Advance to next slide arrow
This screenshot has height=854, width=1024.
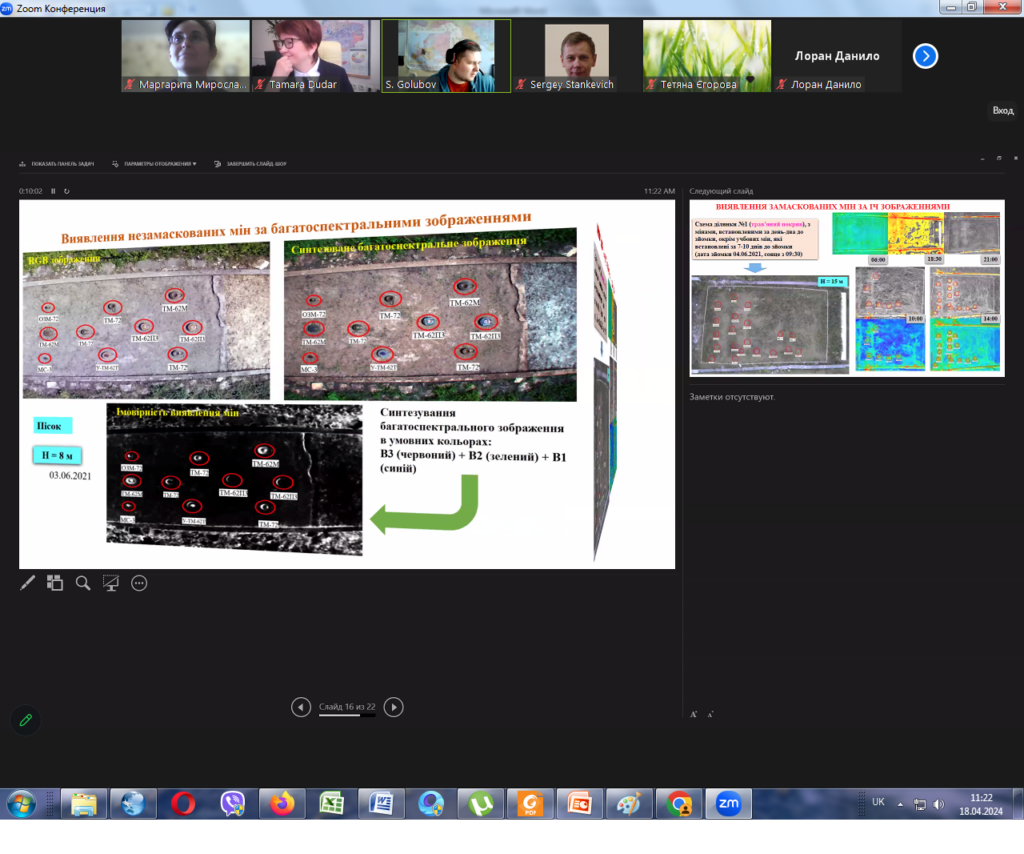pos(394,707)
